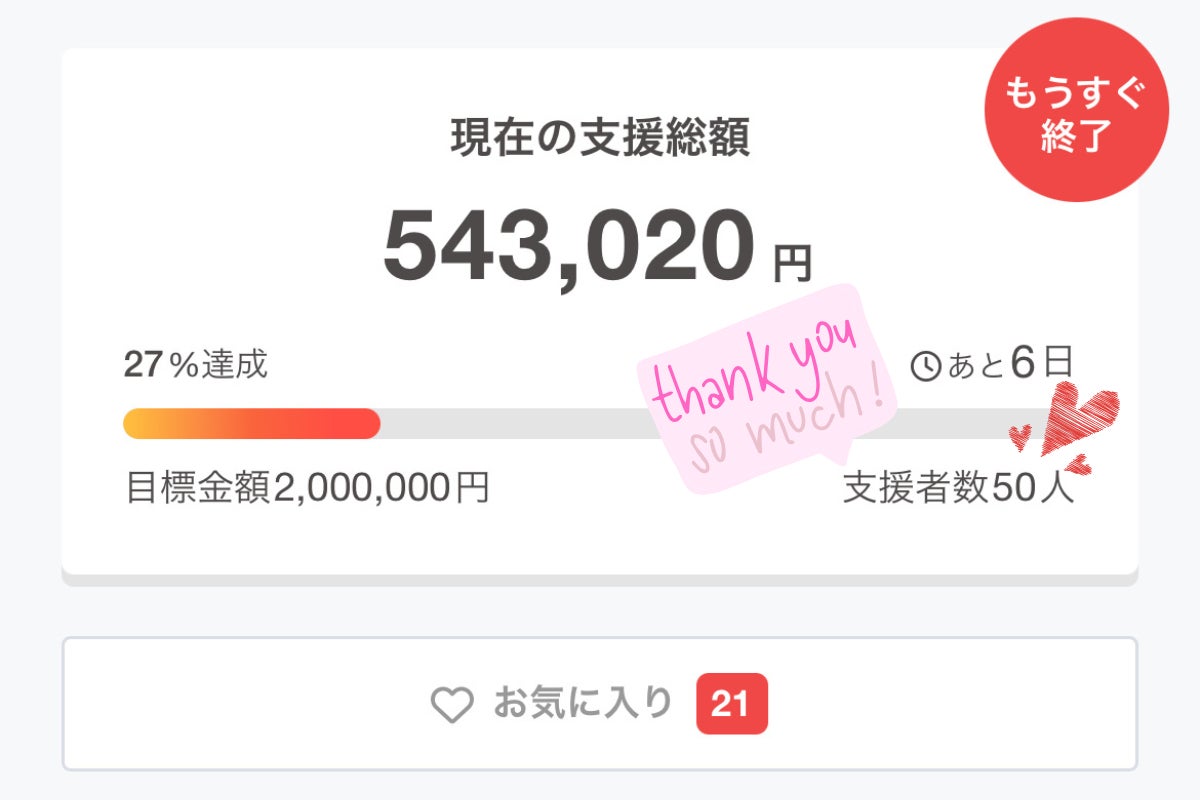The image size is (1200, 800).
Task: Click the 543,020 total amount figure
Action: [568, 247]
